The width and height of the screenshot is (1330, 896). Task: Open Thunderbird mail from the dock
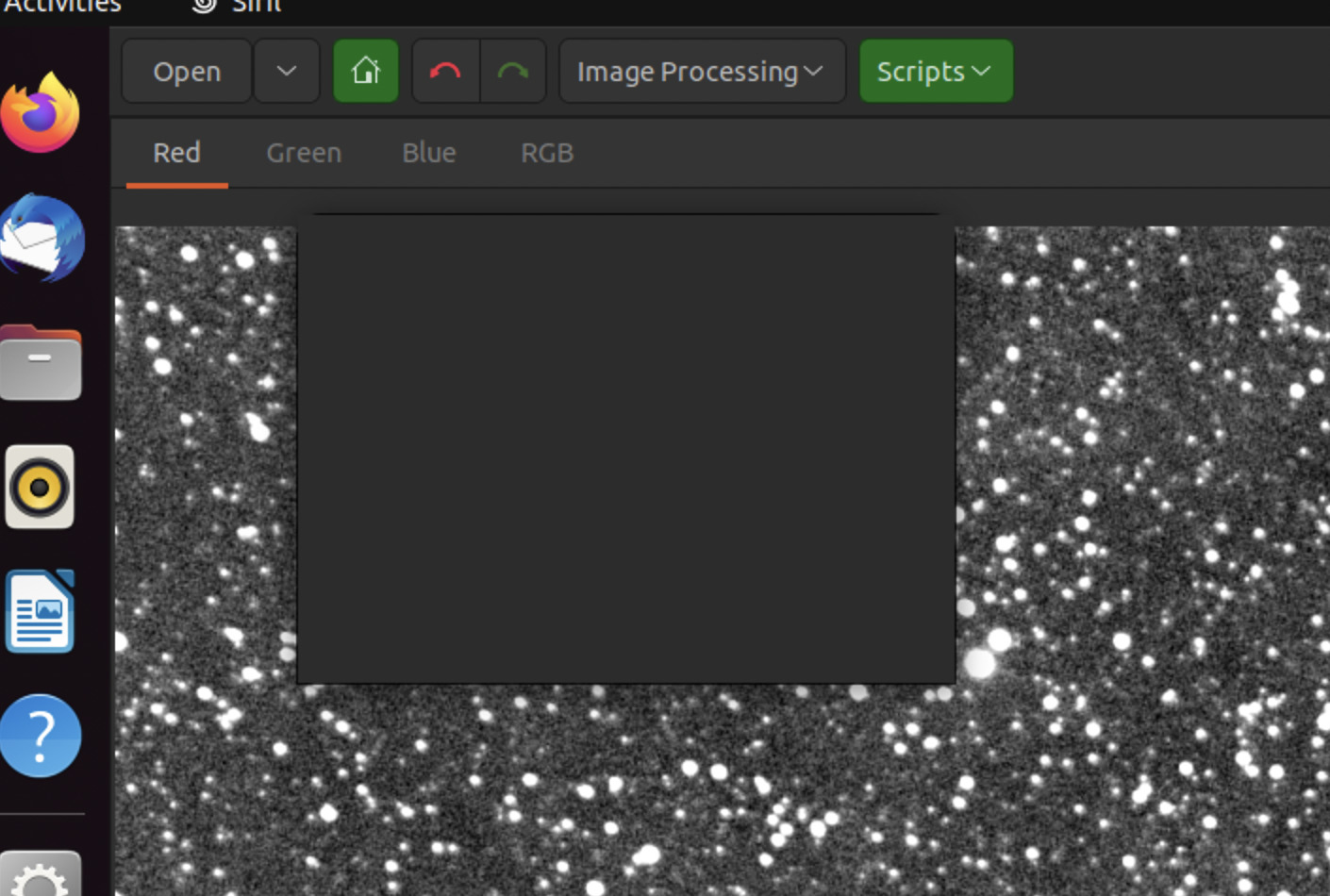click(x=41, y=238)
